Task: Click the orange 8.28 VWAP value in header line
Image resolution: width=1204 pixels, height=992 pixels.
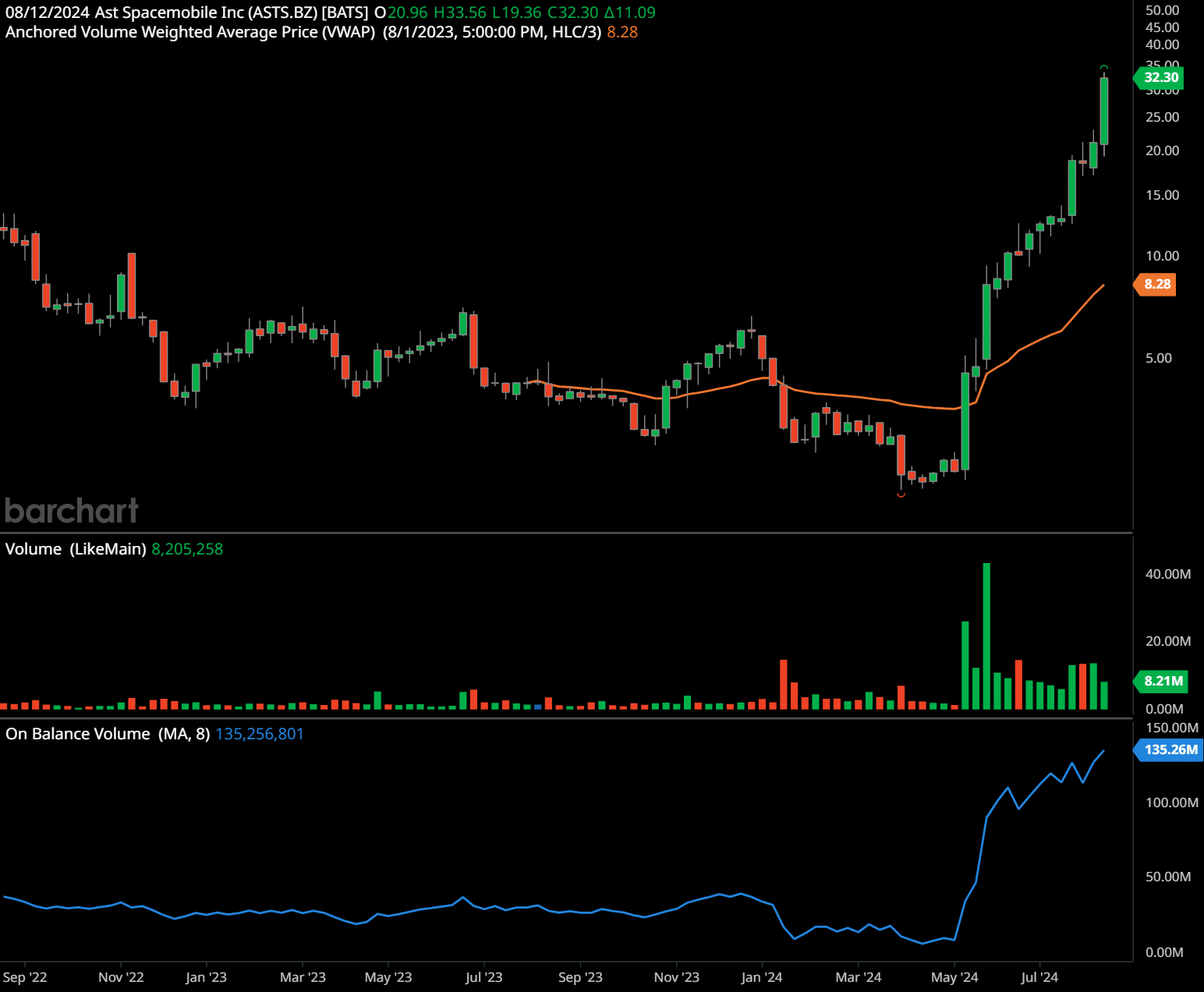Action: click(x=622, y=32)
